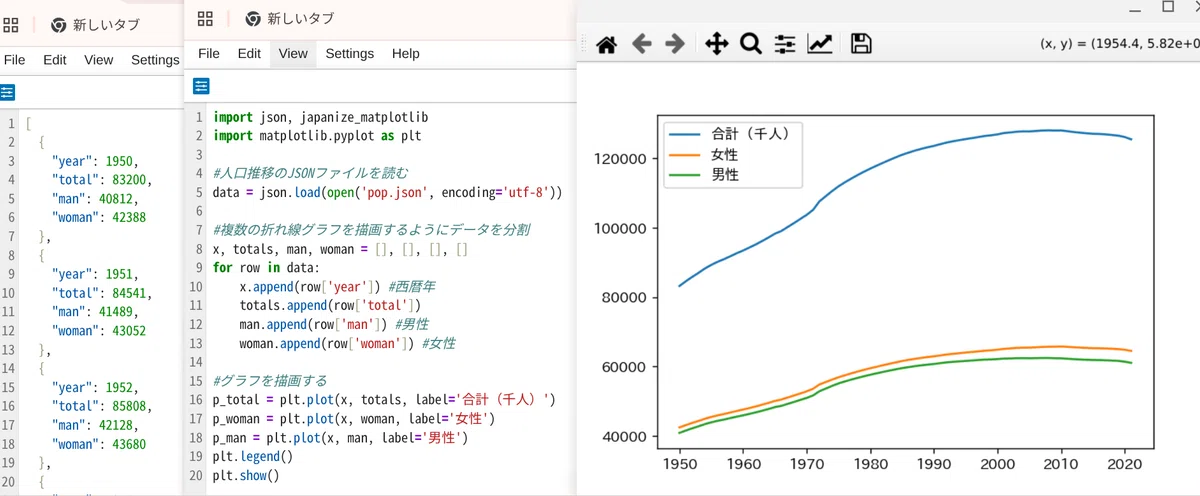Click line number 16 in Python editor gutter
This screenshot has width=1200, height=496.
[x=194, y=400]
